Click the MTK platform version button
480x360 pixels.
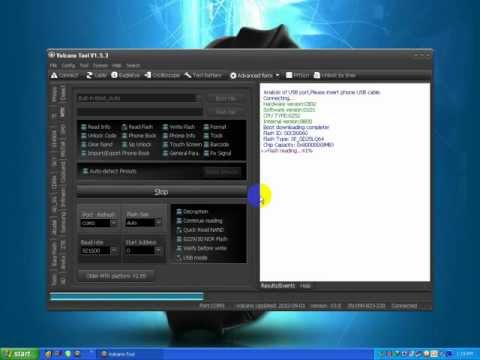[116, 276]
